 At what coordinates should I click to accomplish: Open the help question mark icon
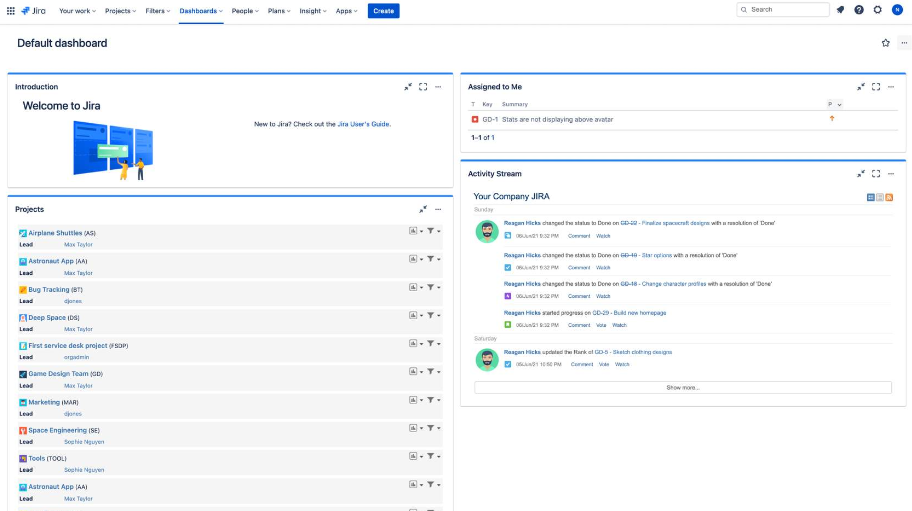[859, 10]
